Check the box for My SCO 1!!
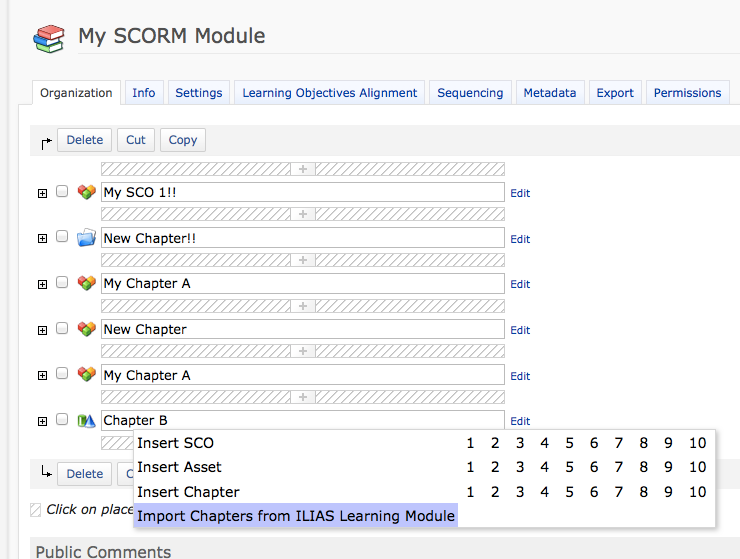Screen dimensions: 740x559 62,191
